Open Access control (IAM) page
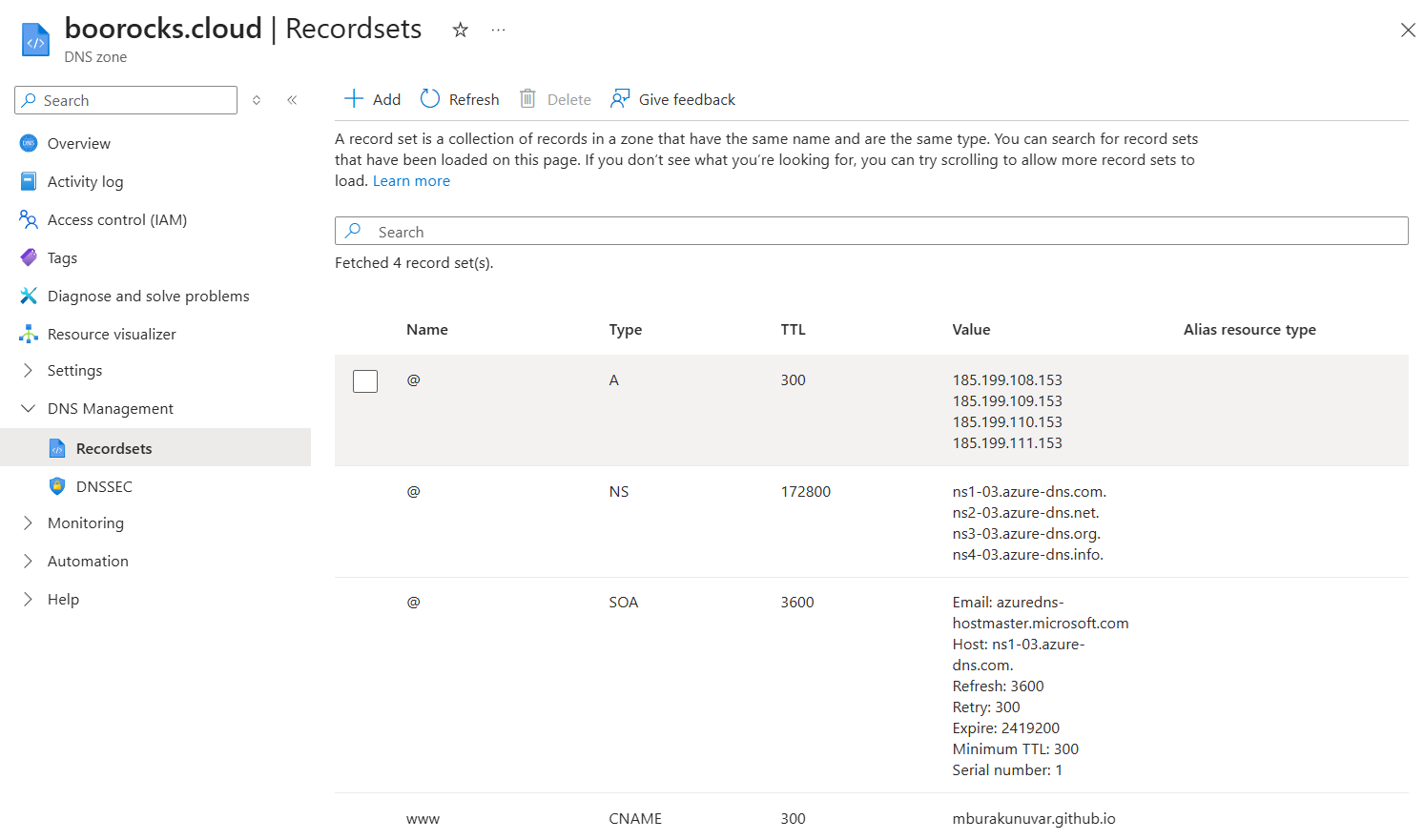1424x840 pixels. 116,219
